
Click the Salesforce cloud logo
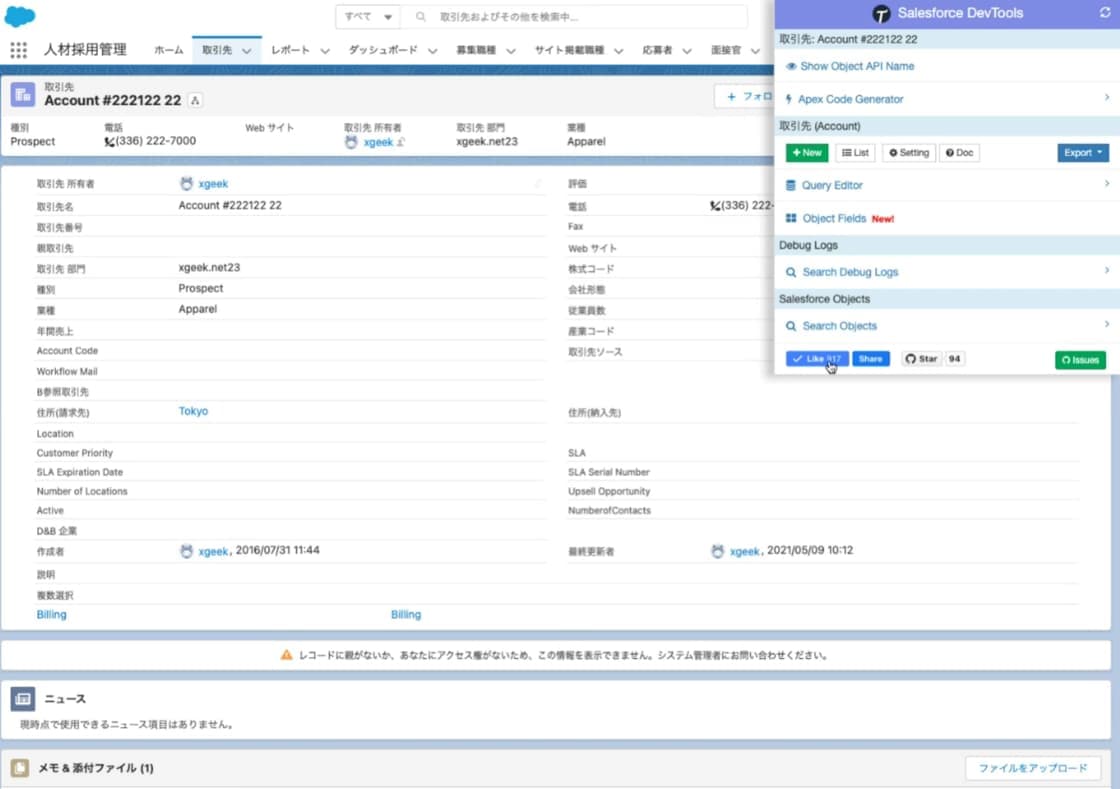click(19, 15)
